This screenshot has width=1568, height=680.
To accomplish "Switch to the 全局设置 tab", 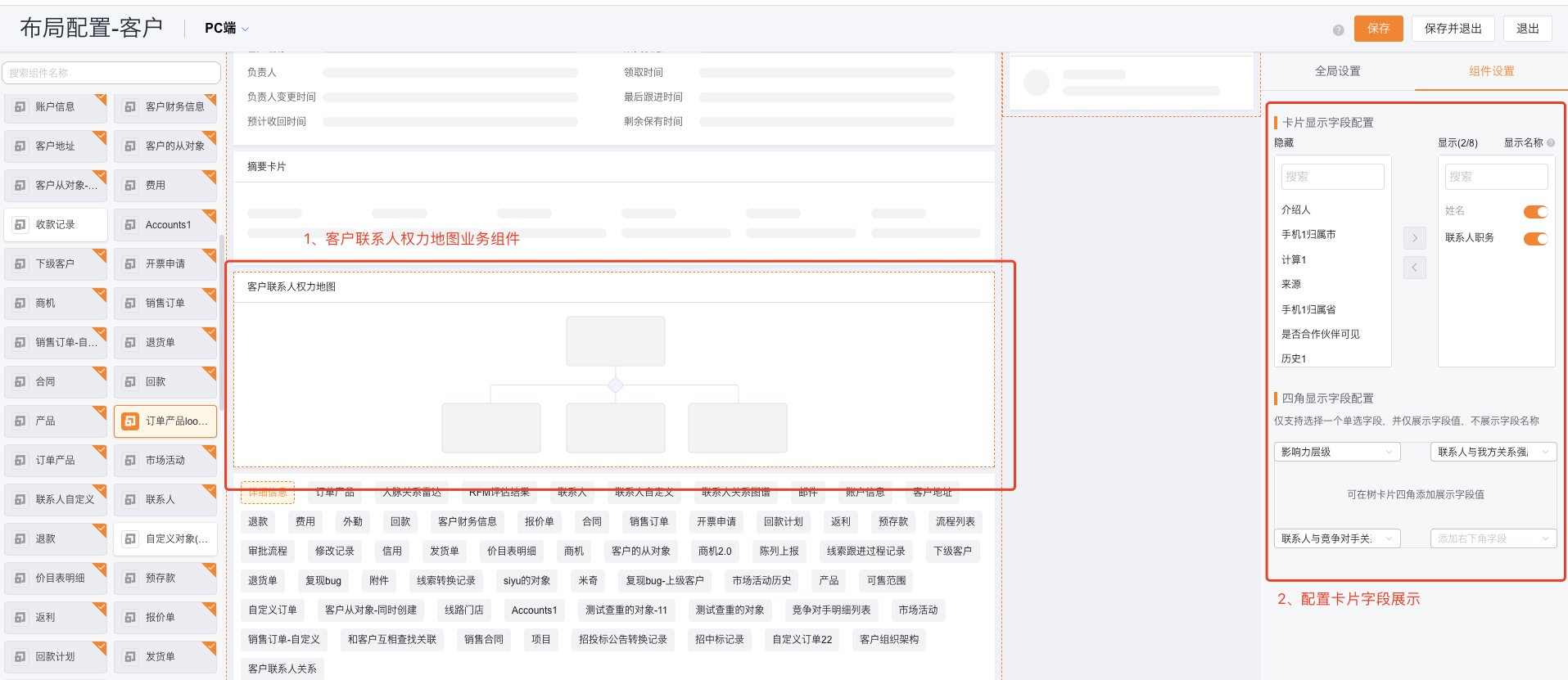I will tap(1337, 71).
